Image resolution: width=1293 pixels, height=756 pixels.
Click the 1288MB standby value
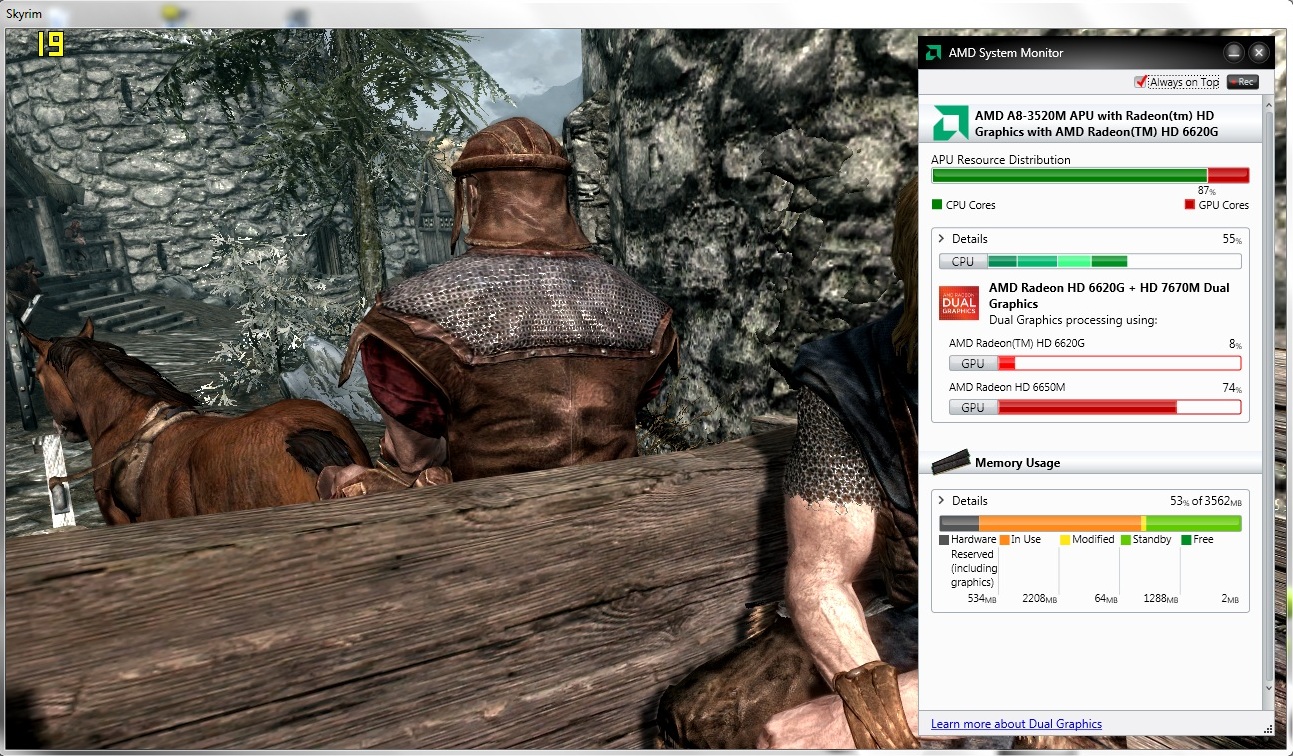[1160, 599]
